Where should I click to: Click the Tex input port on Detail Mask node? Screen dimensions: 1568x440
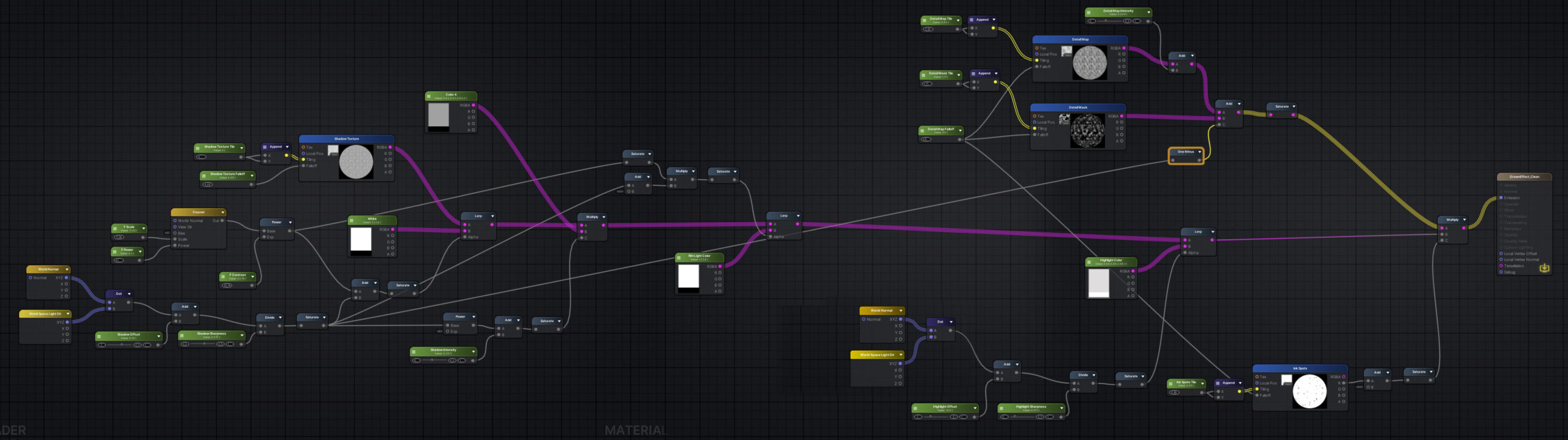[x=1035, y=116]
